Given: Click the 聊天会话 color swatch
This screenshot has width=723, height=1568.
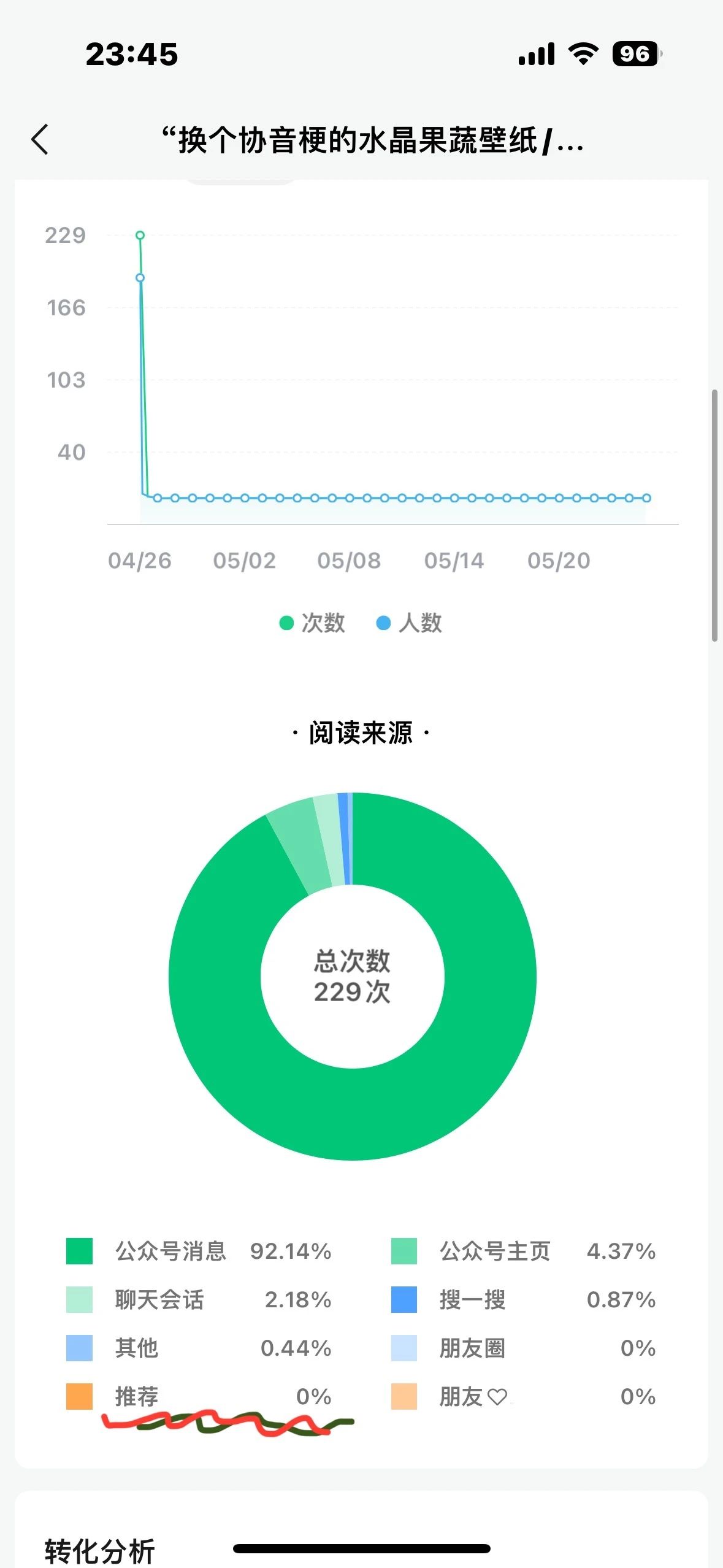Looking at the screenshot, I should click(x=79, y=1299).
